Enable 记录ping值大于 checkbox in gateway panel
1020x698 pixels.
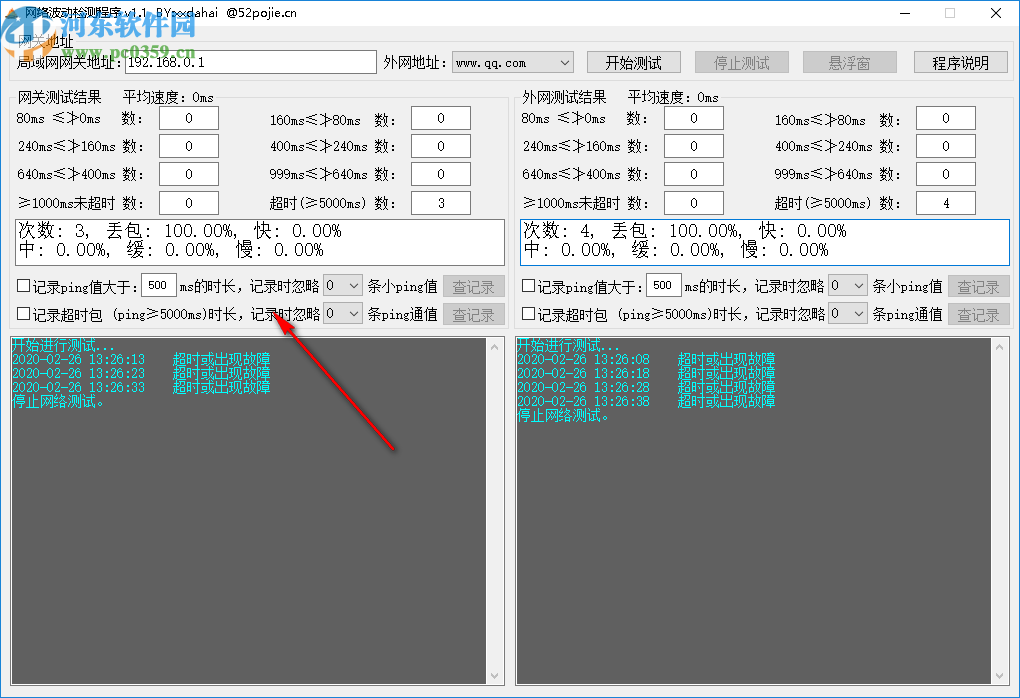(x=23, y=286)
